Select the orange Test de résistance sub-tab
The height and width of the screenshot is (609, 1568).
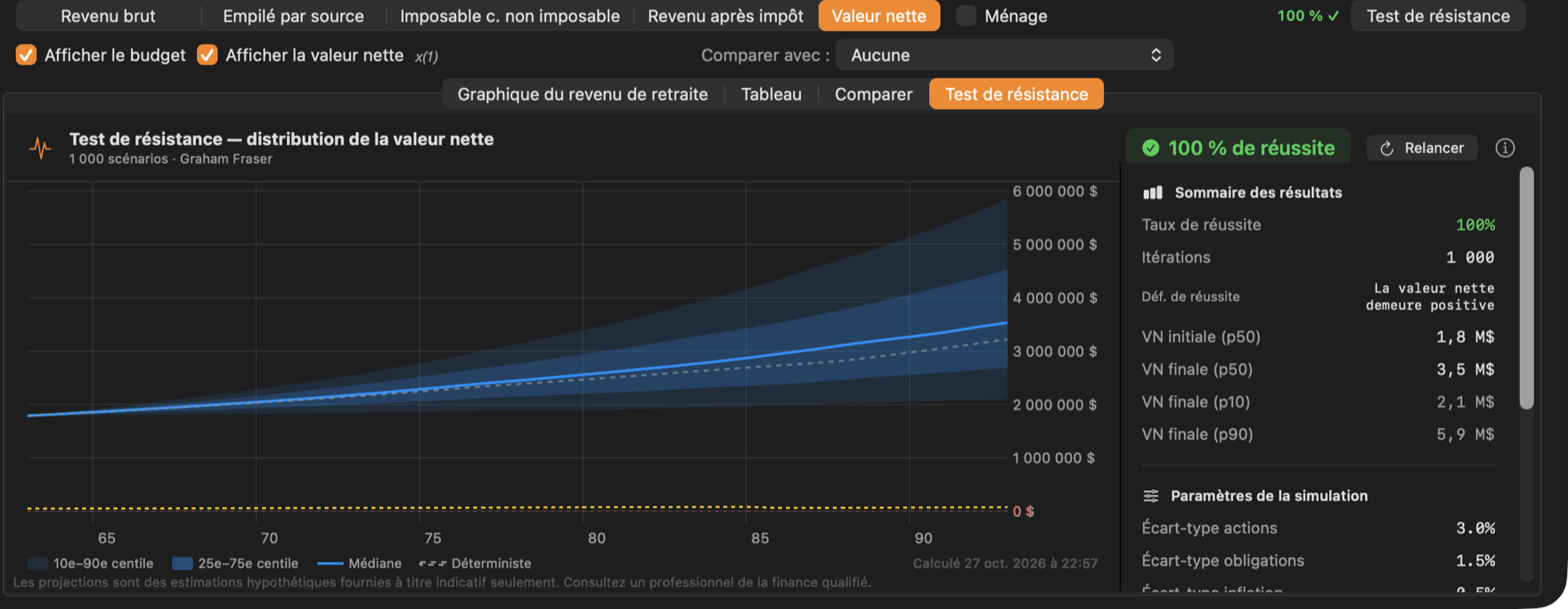[x=1017, y=94]
